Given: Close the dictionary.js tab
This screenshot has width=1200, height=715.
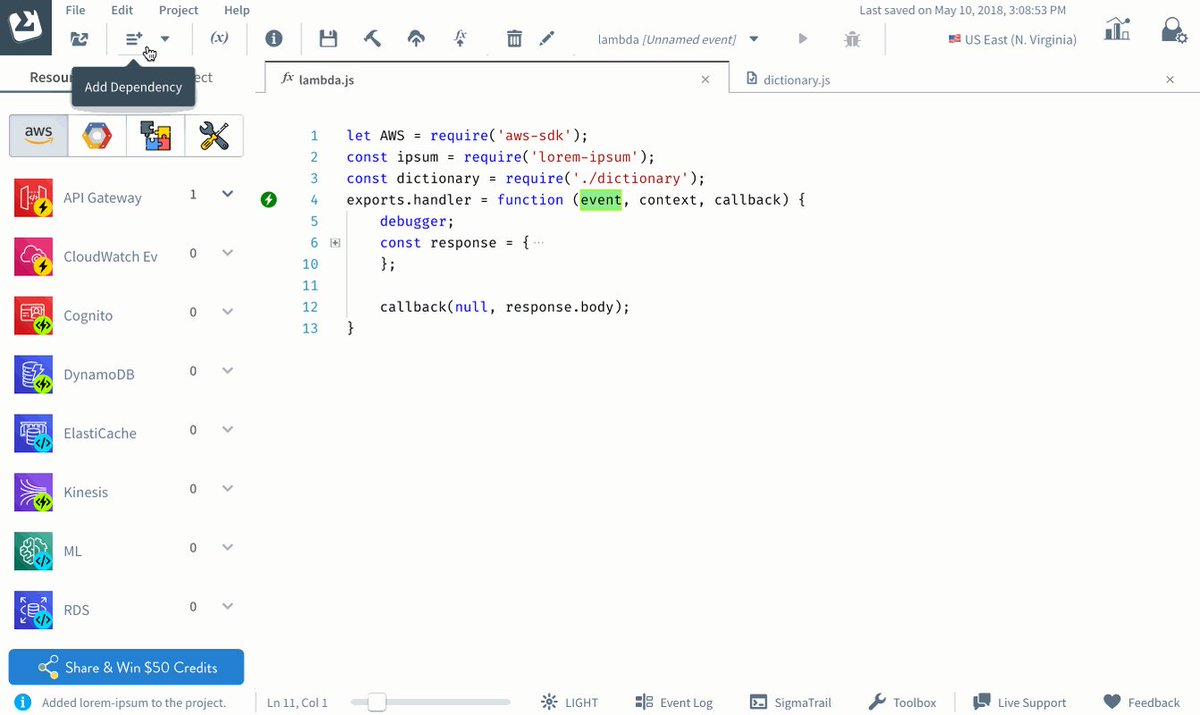Looking at the screenshot, I should tap(1171, 79).
